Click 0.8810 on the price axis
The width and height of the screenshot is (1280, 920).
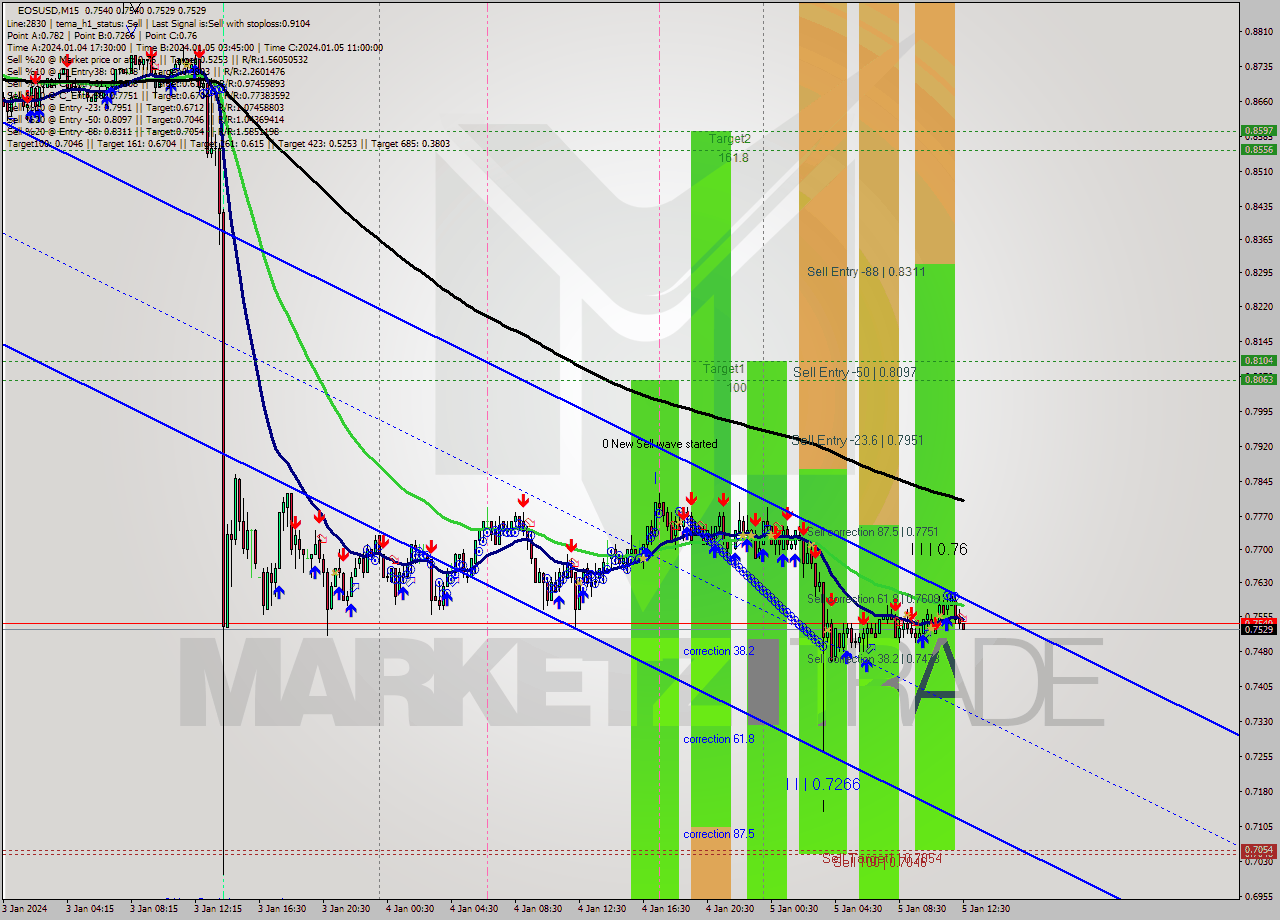tap(1258, 32)
